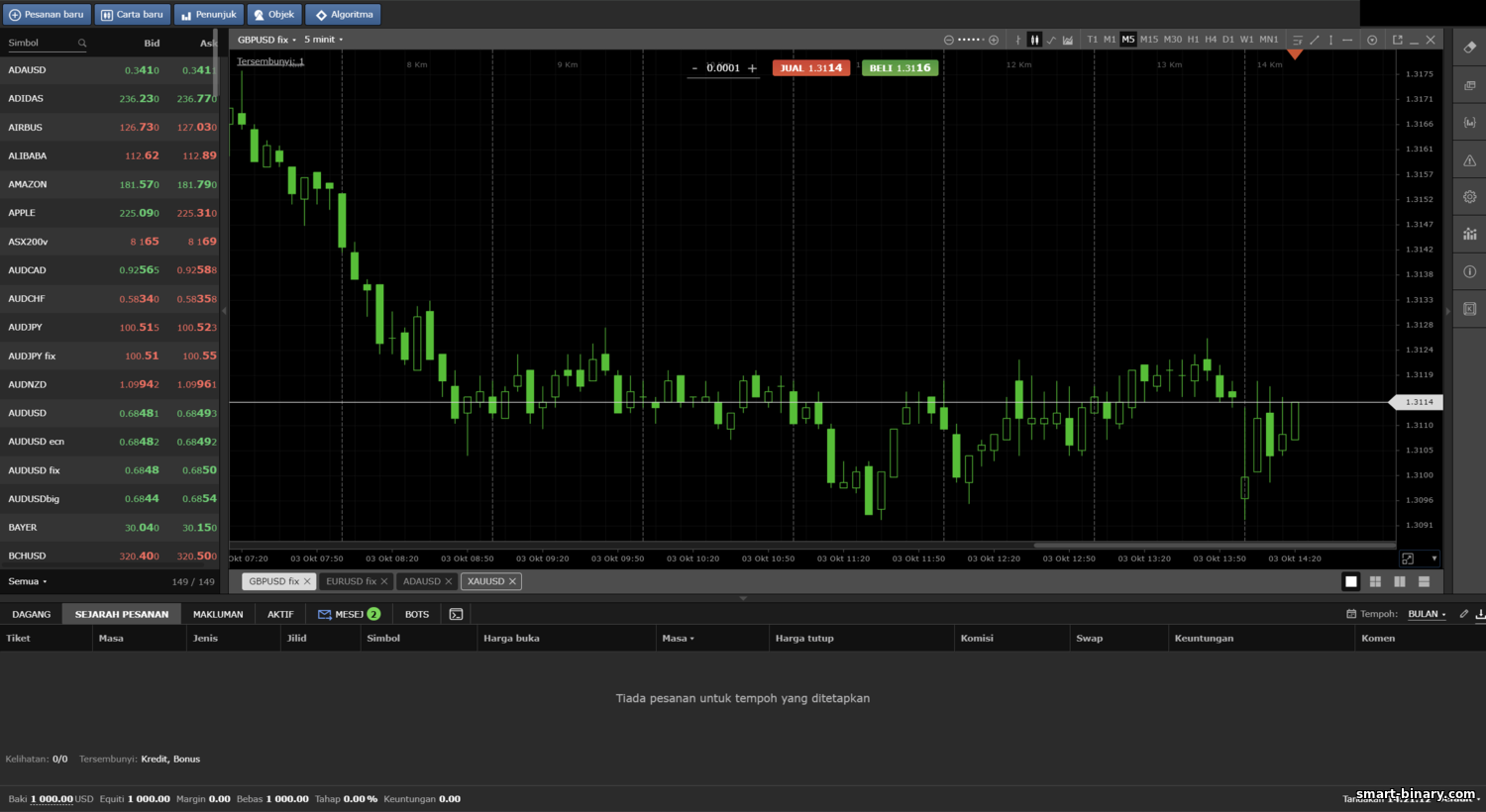1486x812 pixels.
Task: Set timeframe to M1
Action: (1110, 40)
